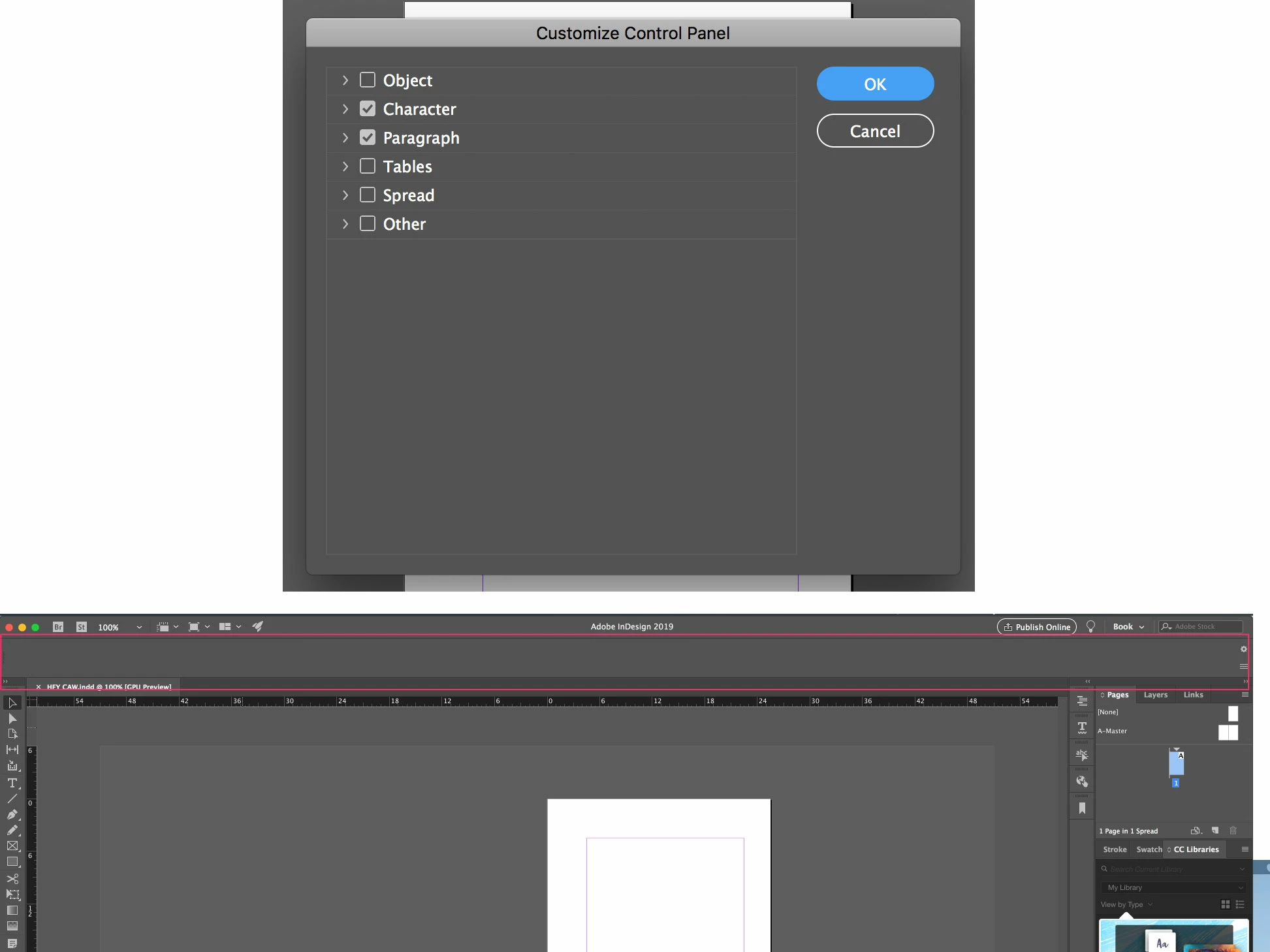This screenshot has width=1270, height=952.
Task: Switch to the Layers tab
Action: click(x=1155, y=695)
